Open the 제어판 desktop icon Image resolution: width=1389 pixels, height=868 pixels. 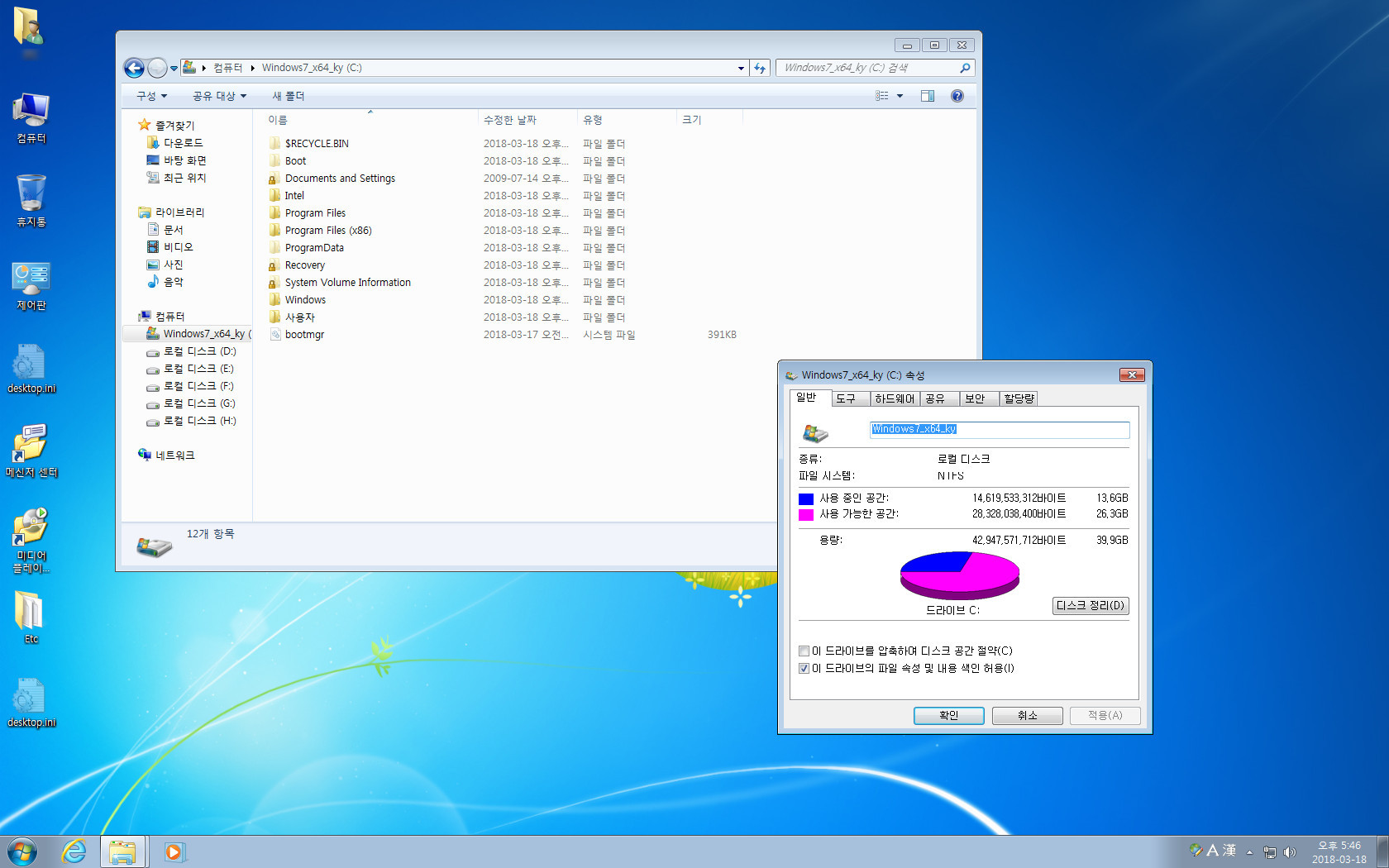click(31, 285)
